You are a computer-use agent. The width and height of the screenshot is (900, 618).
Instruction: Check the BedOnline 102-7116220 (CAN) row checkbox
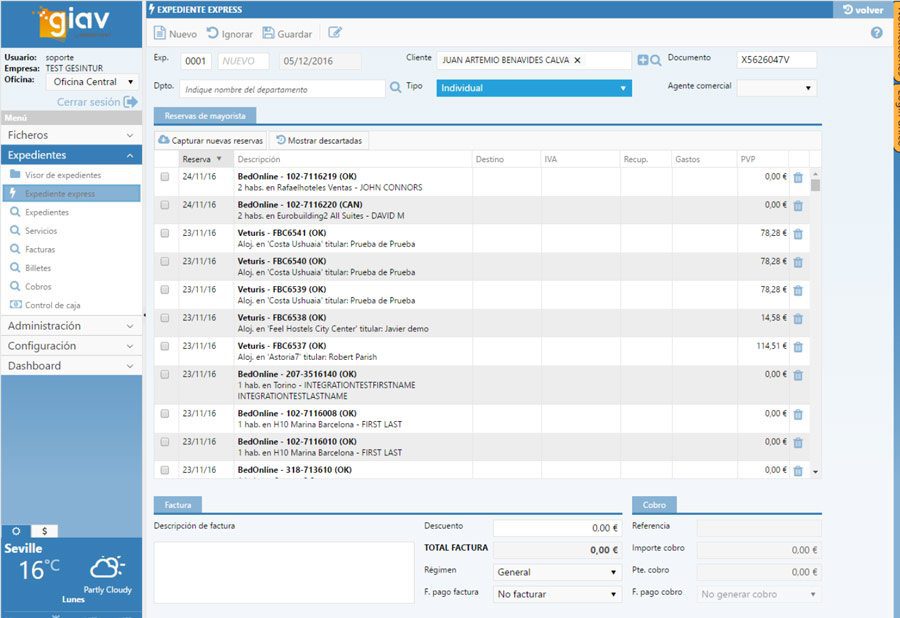tap(165, 205)
